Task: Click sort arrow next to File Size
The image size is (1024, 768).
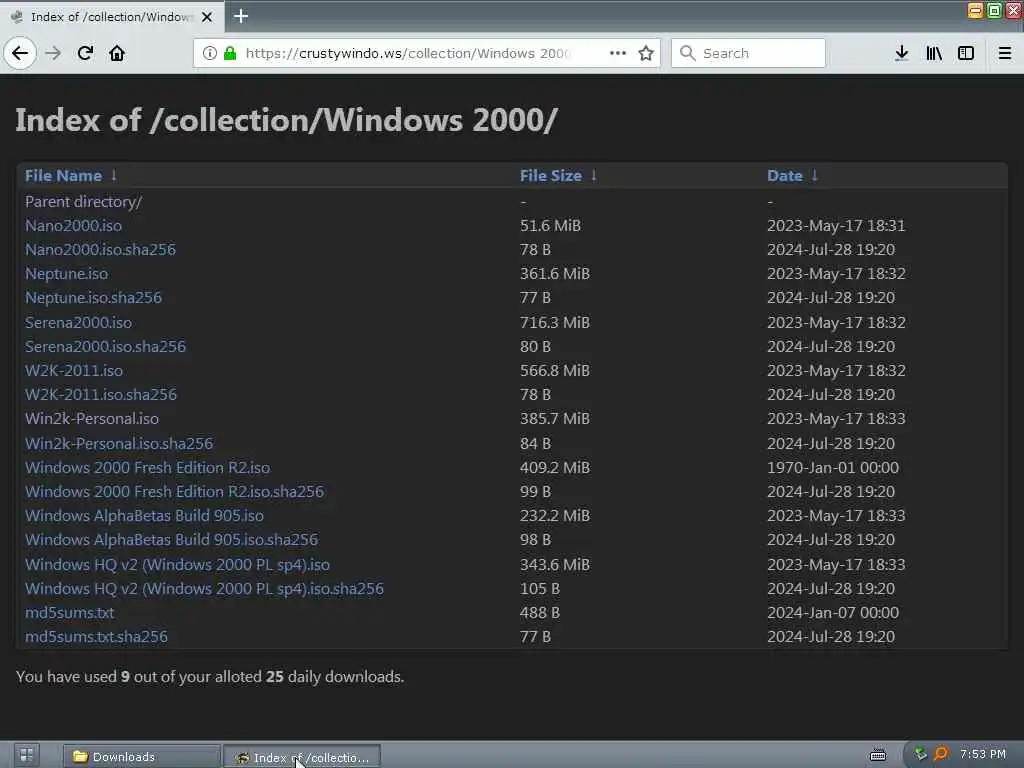Action: [x=593, y=175]
